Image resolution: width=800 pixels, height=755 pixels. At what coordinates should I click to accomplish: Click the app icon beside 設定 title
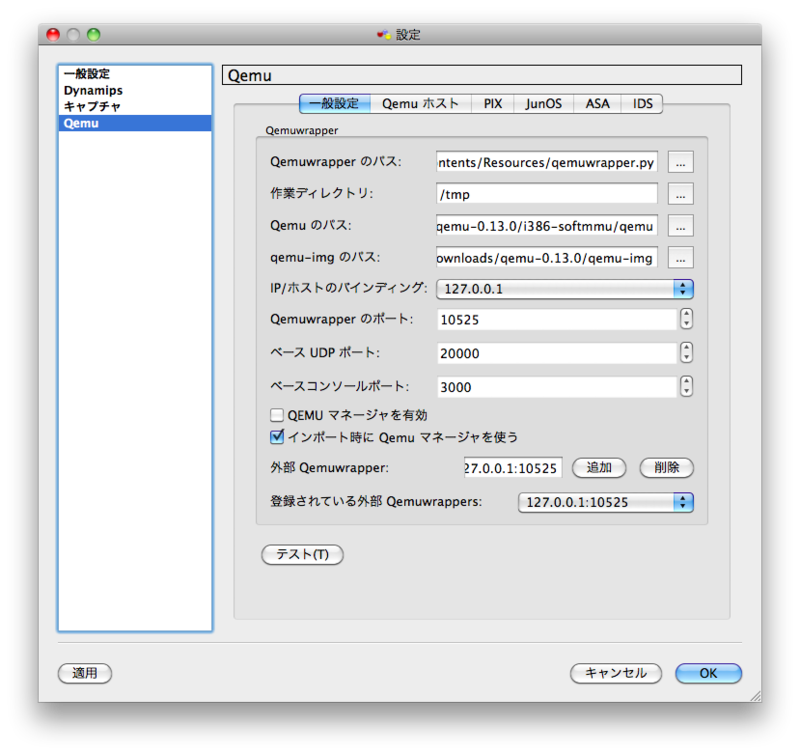[x=384, y=35]
